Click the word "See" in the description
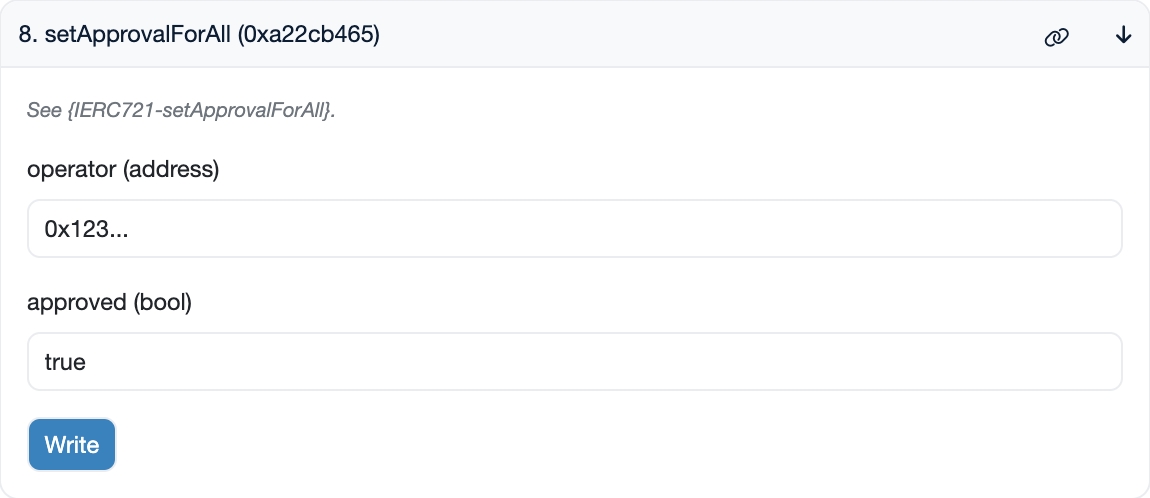The width and height of the screenshot is (1150, 498). tap(44, 110)
